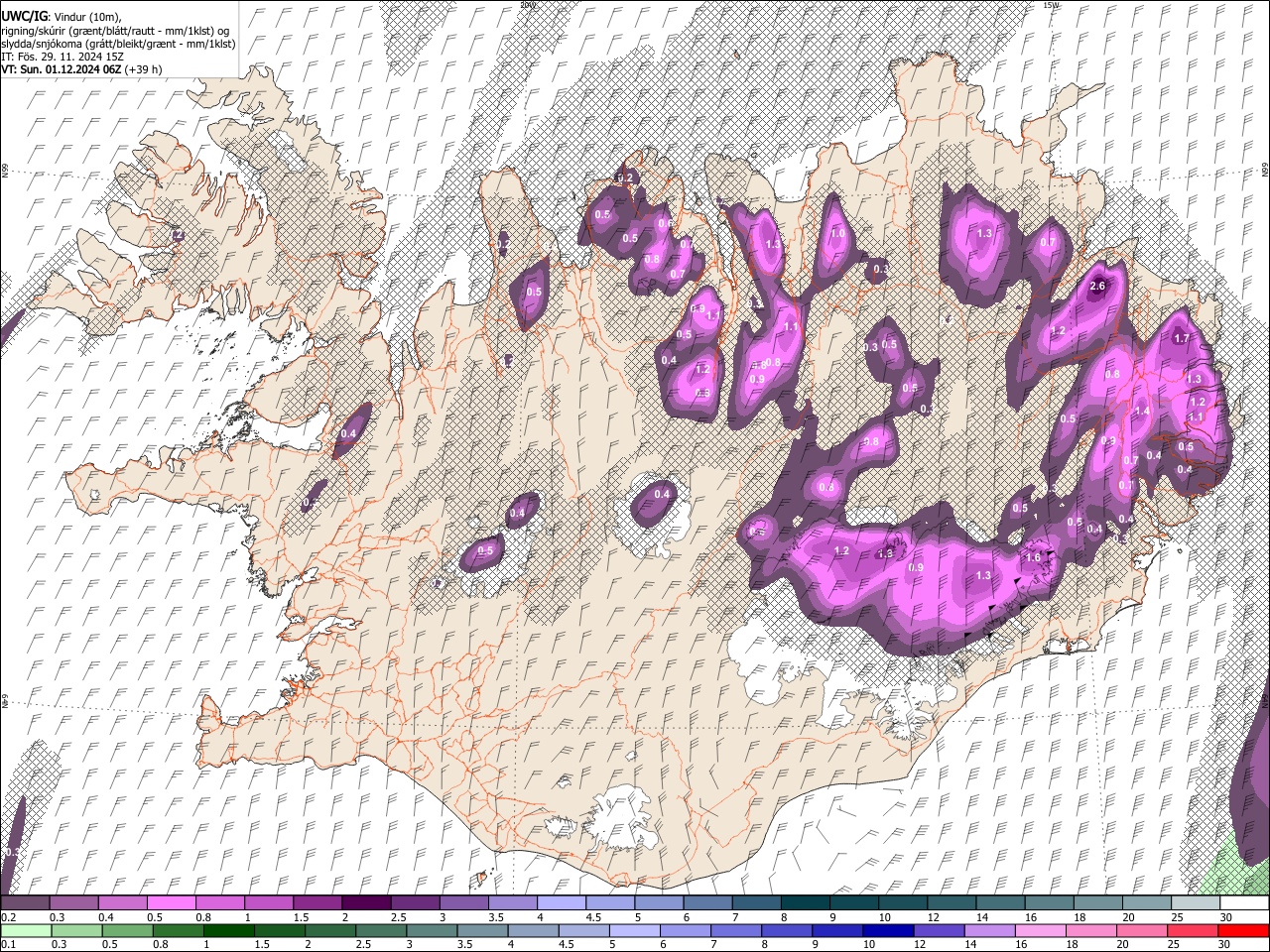Pick the bright pink 0.5–0.8 swatch, top legend row
Screen dimensions: 1270x952
click(x=172, y=903)
